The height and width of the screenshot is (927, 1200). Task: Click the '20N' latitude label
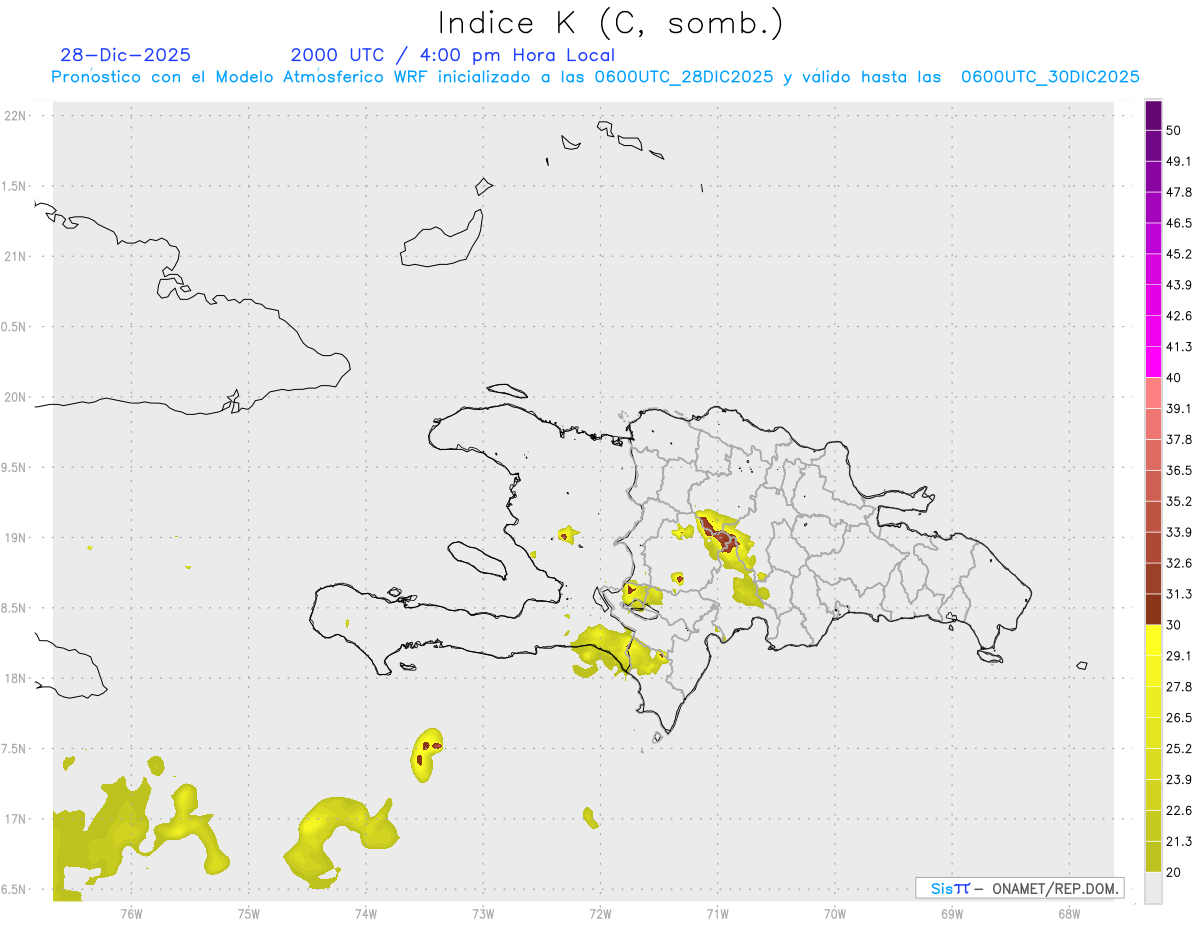point(16,397)
